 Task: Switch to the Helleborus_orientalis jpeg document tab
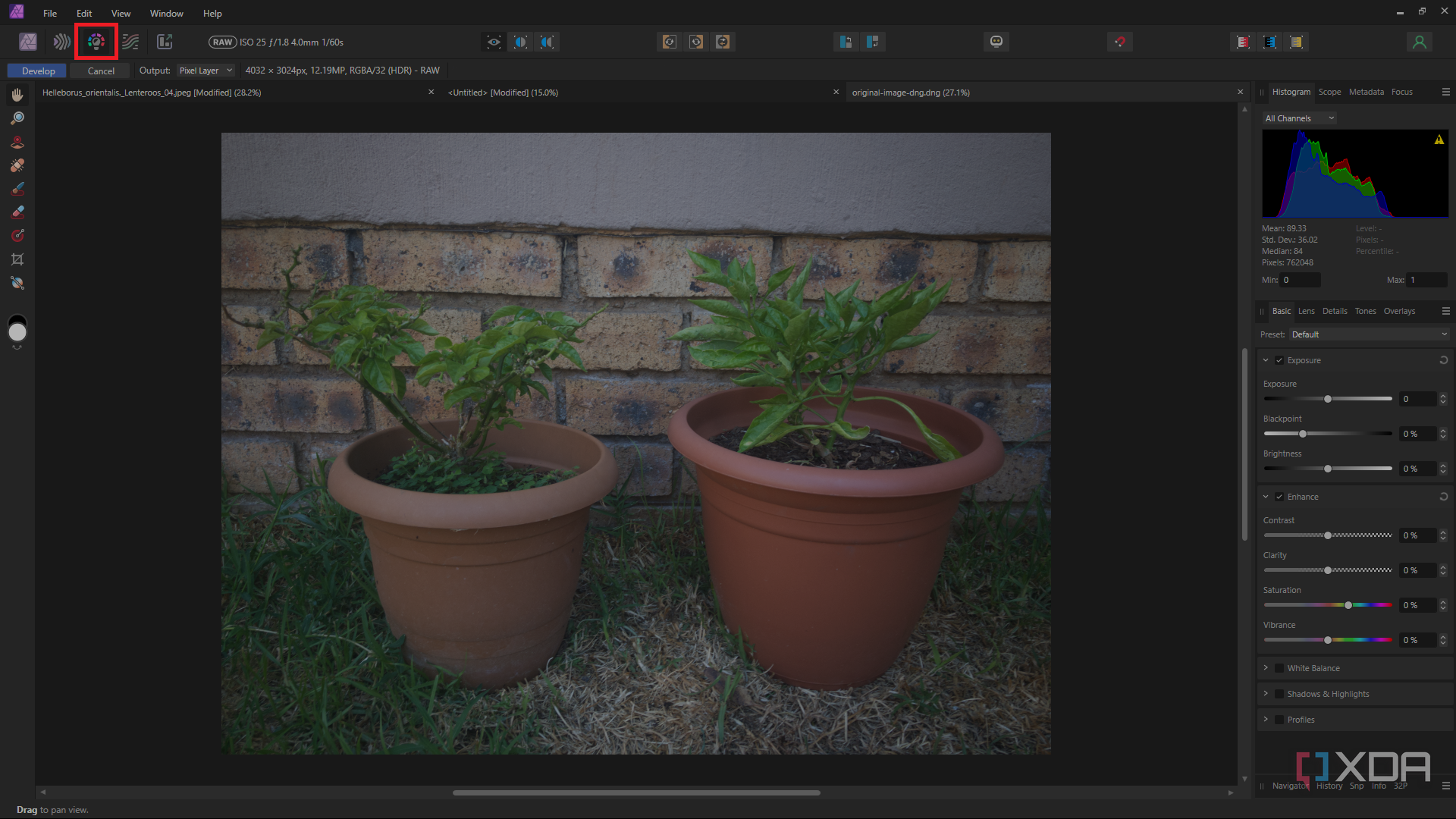click(152, 93)
